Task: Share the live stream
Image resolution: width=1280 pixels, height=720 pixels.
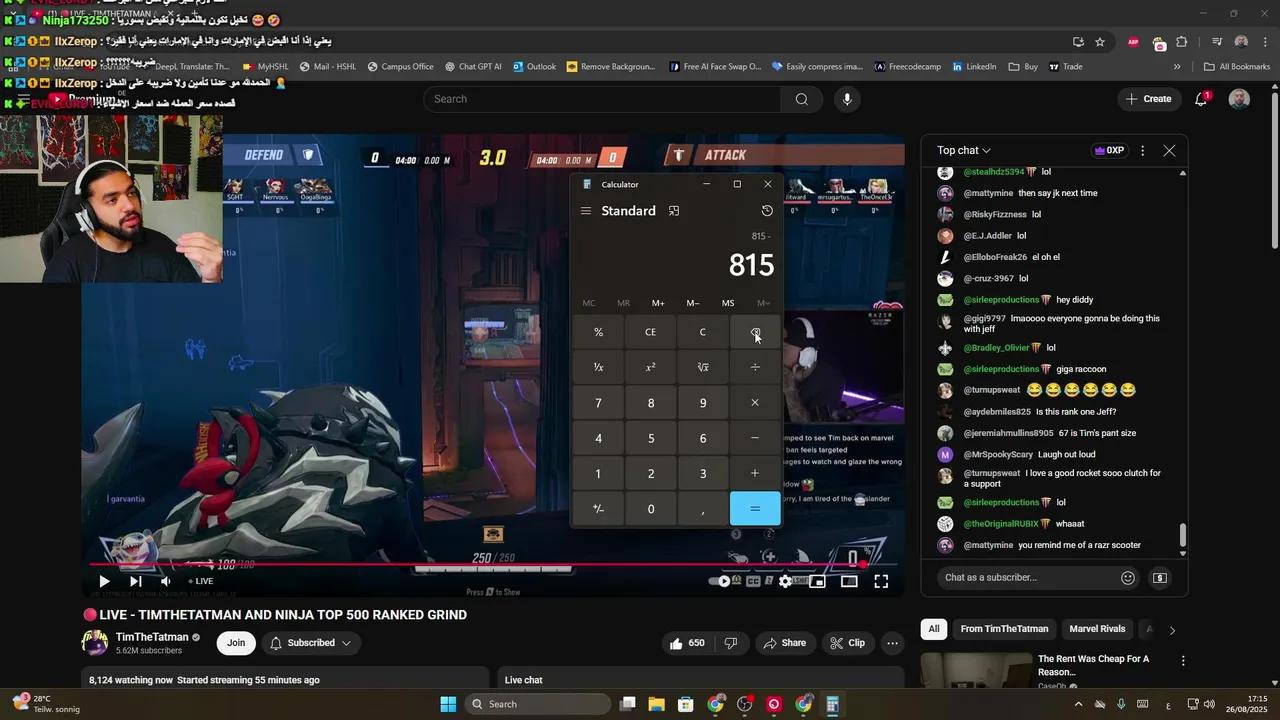Action: coord(783,643)
